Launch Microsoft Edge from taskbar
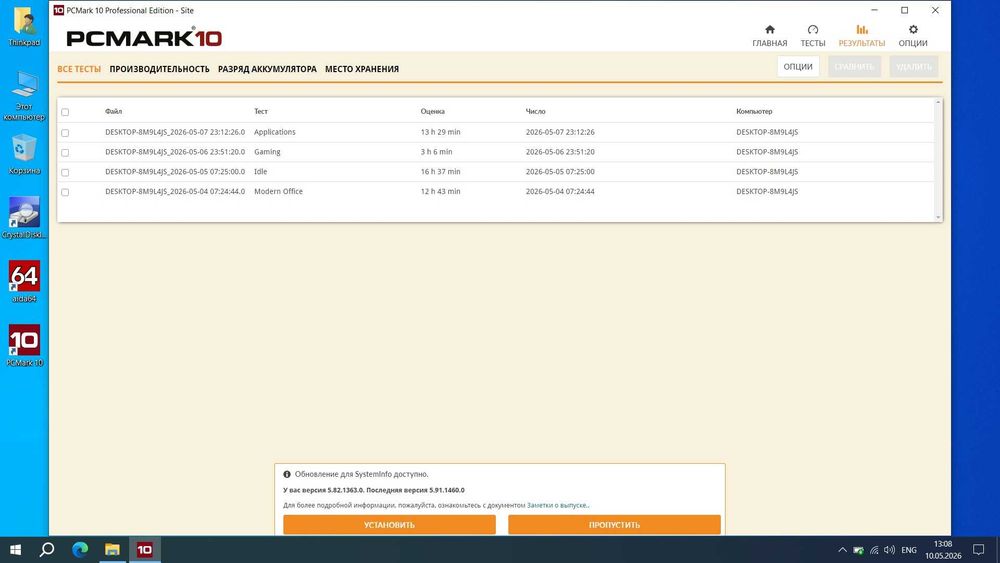 80,550
